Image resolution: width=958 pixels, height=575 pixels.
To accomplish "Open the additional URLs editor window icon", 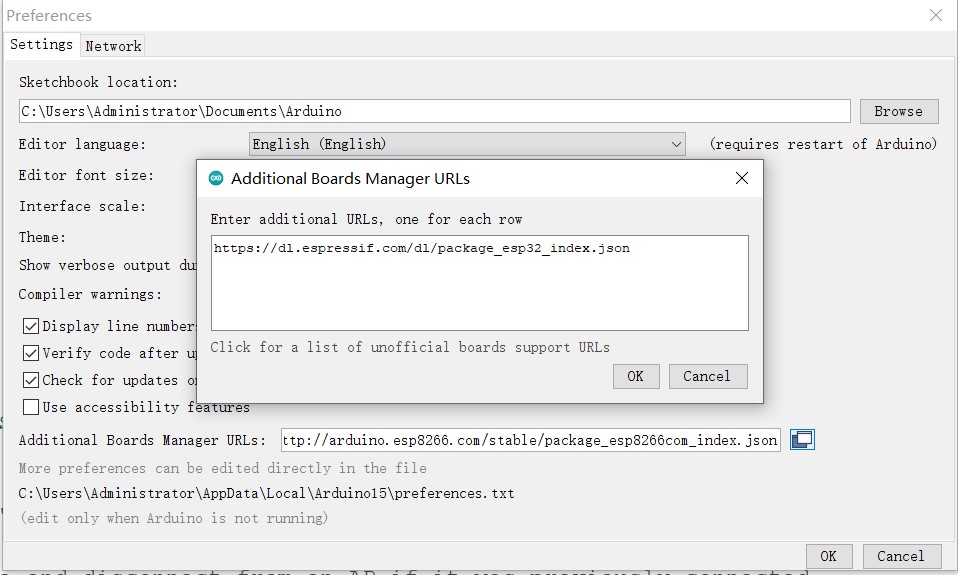I will click(802, 439).
